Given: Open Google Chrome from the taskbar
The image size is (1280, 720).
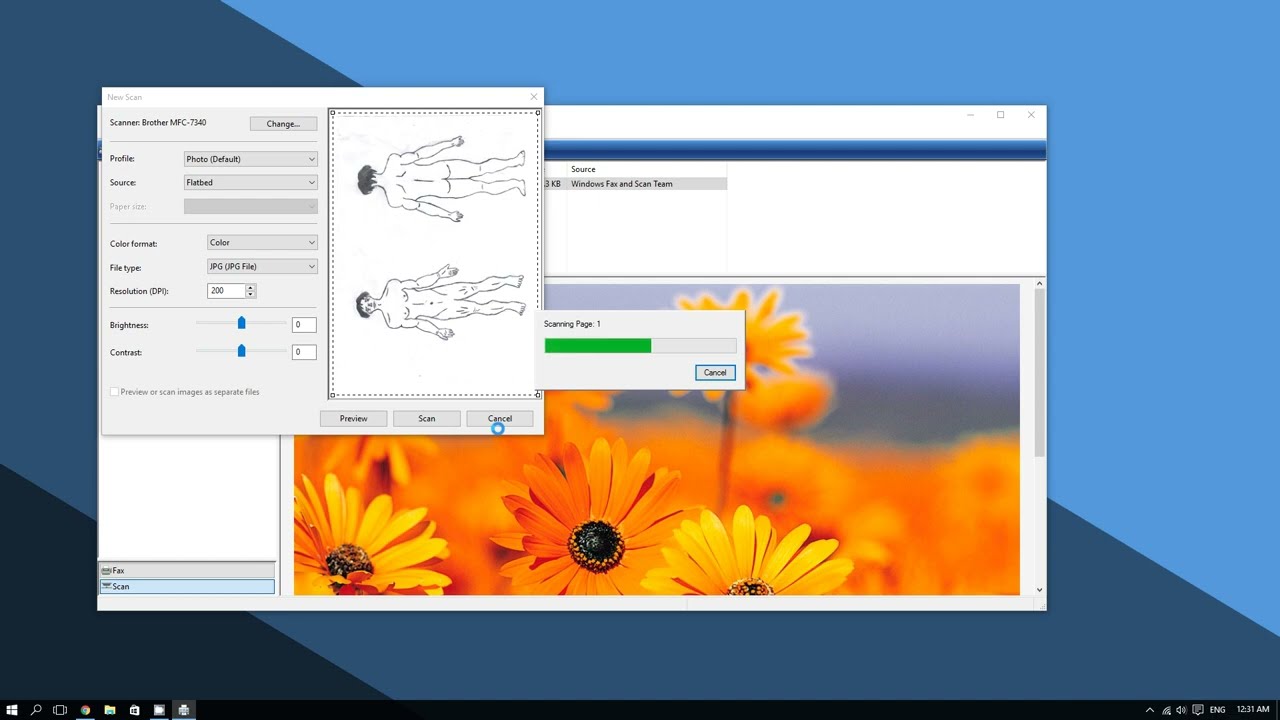Looking at the screenshot, I should 85,710.
